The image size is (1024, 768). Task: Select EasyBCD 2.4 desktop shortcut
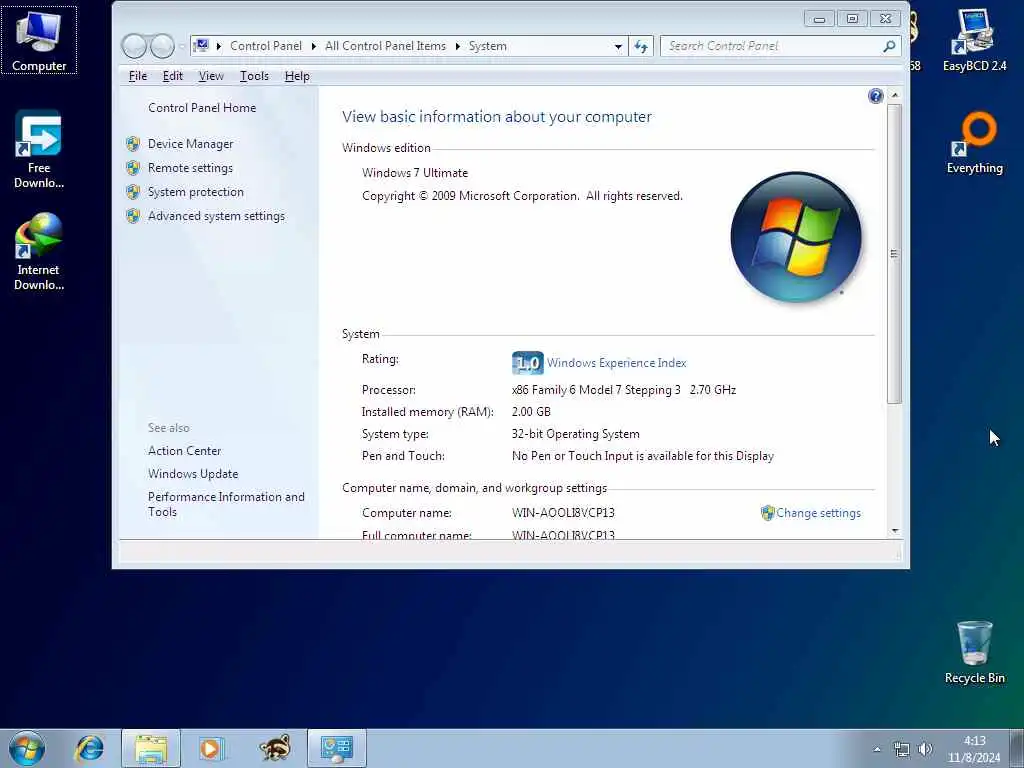pos(974,40)
